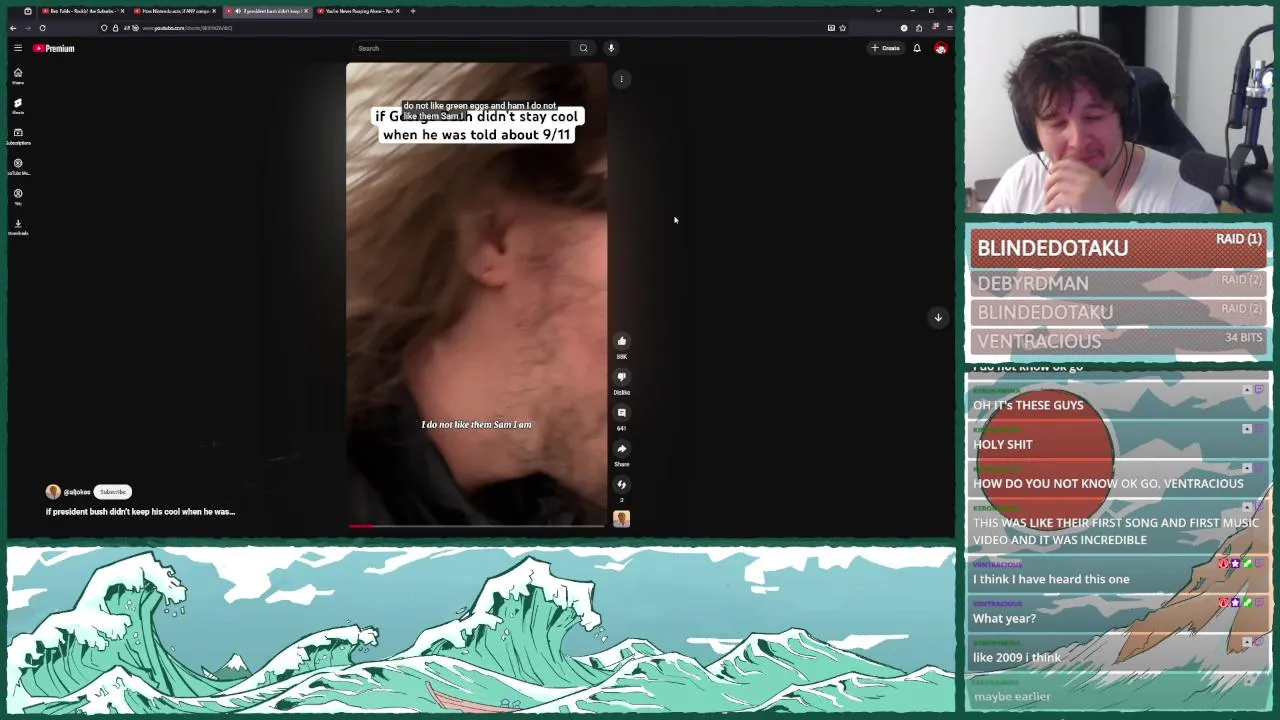This screenshot has width=1280, height=720.
Task: Subscribe to the @alljokes channel
Action: (112, 492)
